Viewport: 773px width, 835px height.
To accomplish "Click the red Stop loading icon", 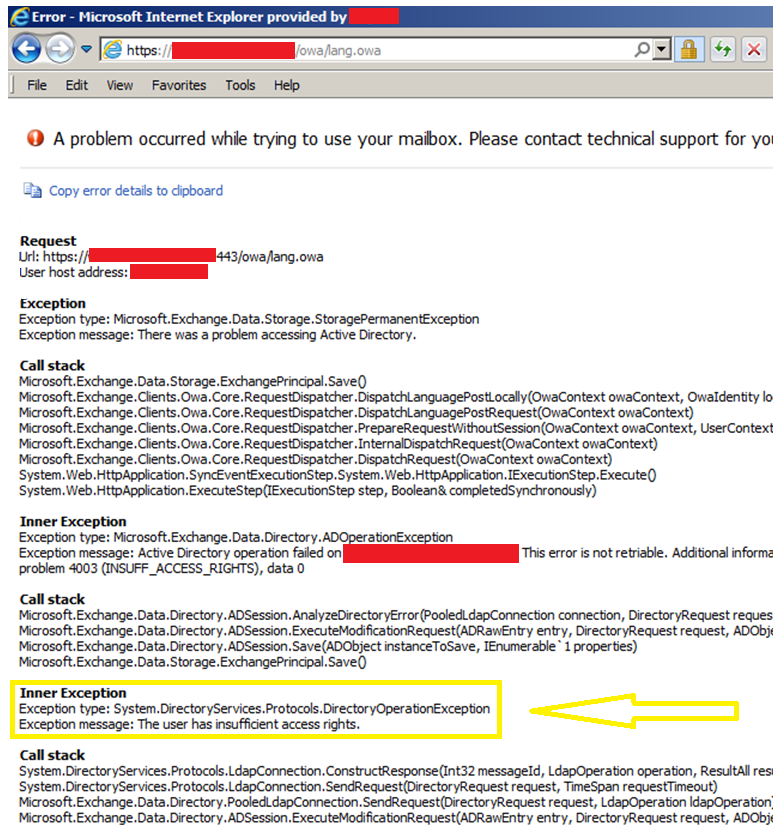I will tap(754, 50).
